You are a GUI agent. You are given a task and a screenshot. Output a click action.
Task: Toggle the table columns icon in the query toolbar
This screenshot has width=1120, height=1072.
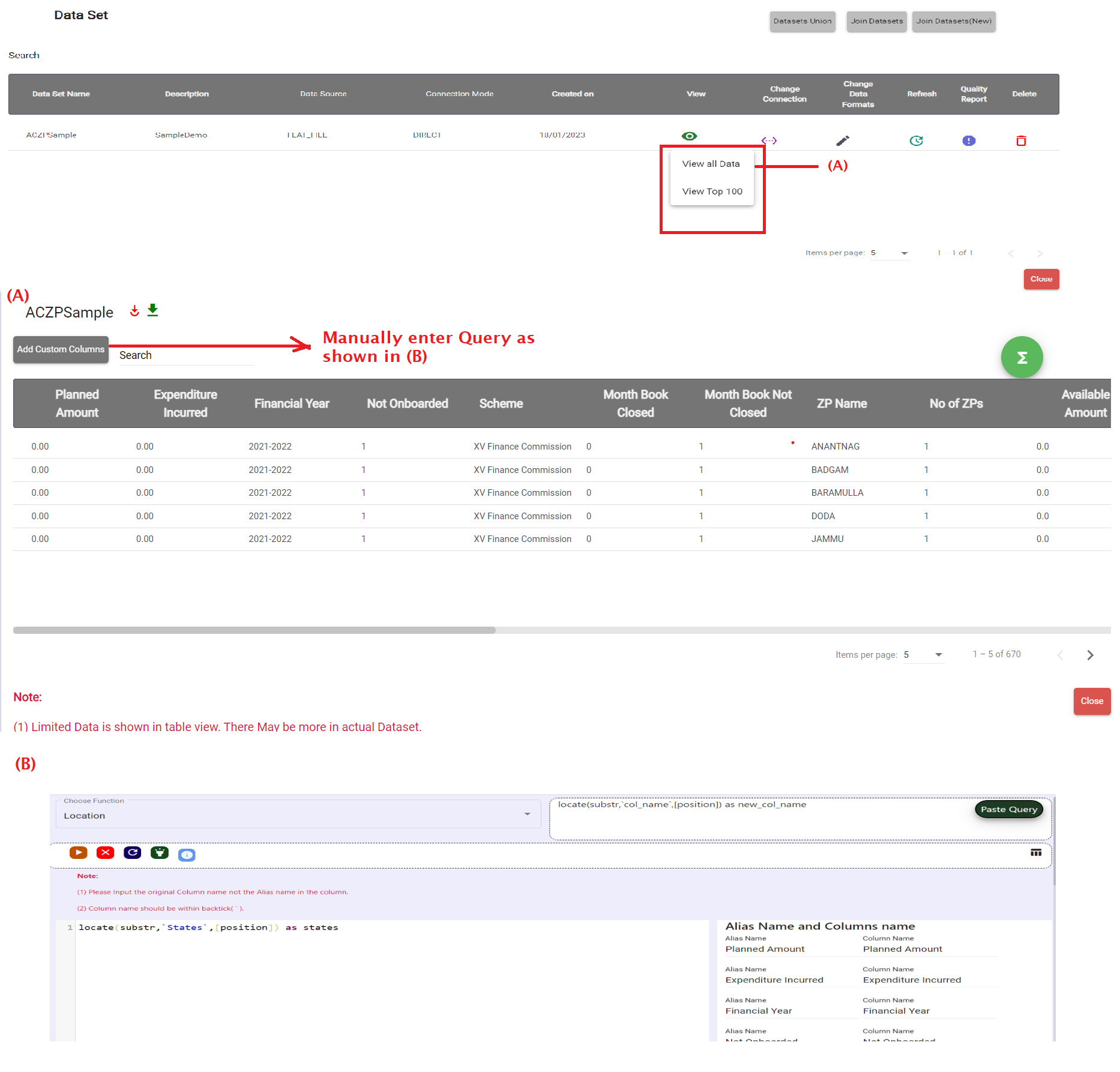(x=1036, y=852)
